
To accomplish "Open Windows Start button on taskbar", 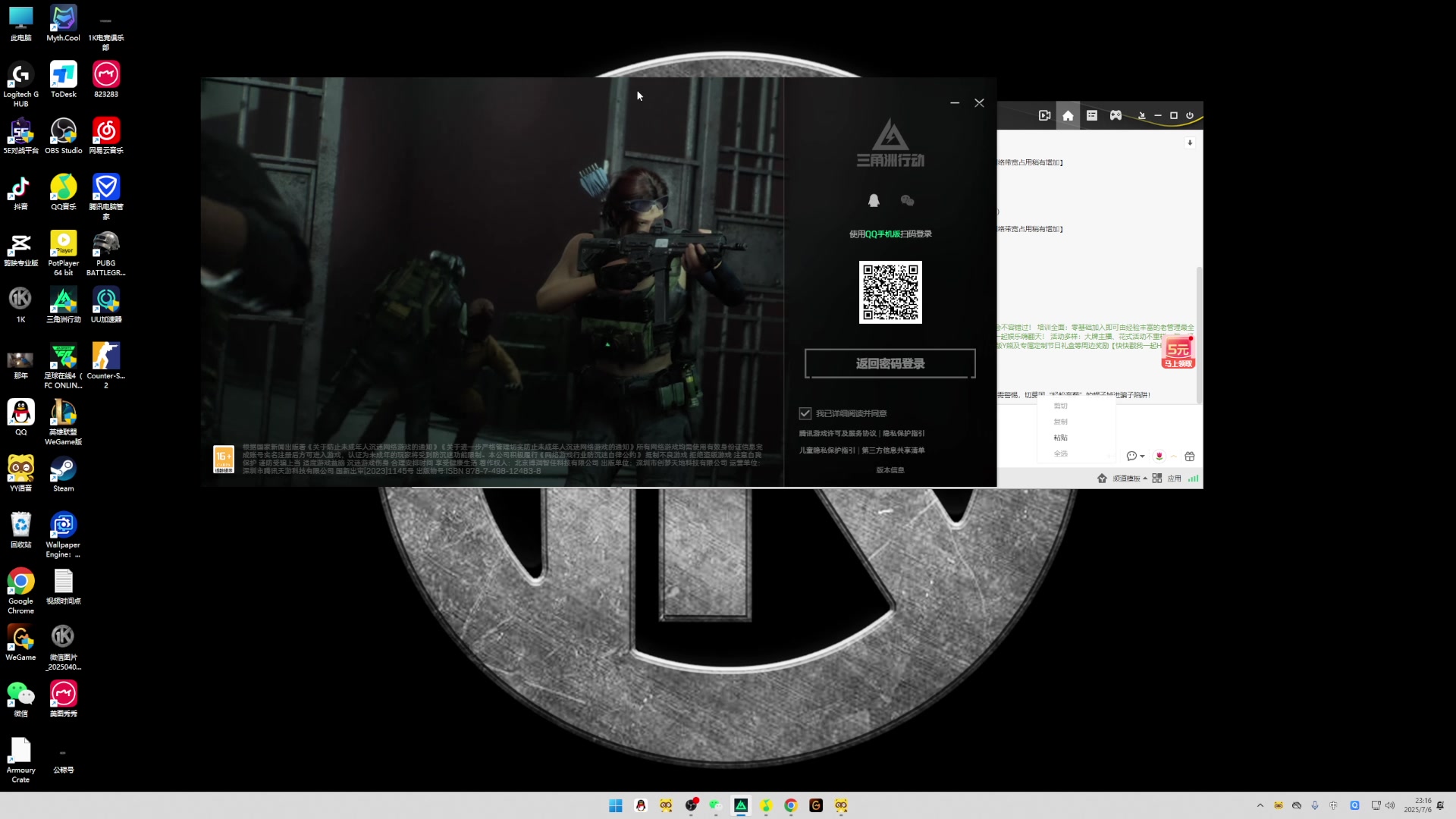I will pos(616,805).
